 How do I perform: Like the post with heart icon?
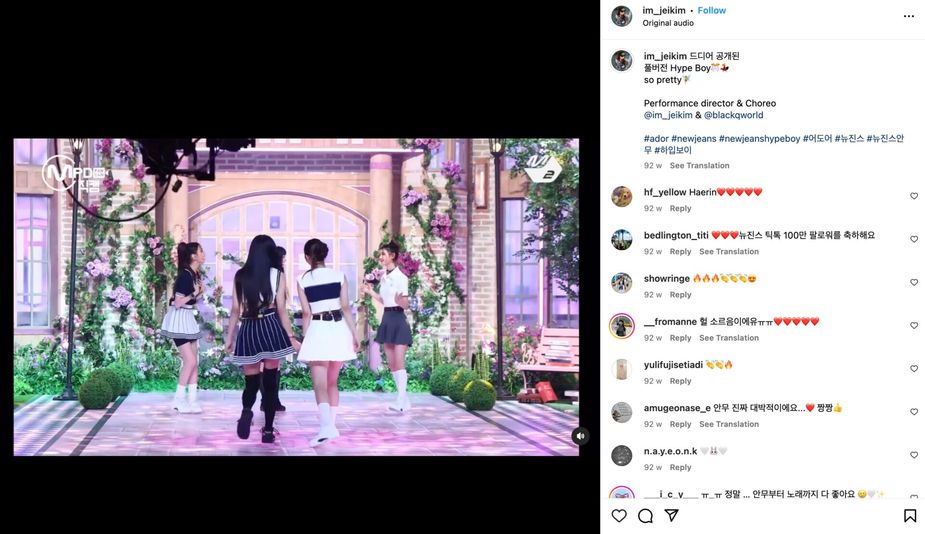point(619,516)
